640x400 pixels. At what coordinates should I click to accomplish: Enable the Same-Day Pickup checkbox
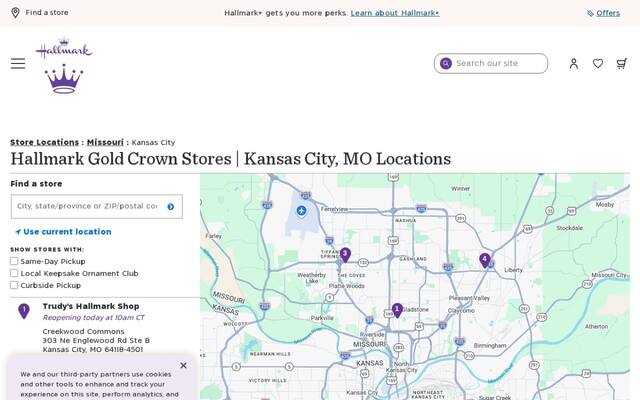pos(14,261)
